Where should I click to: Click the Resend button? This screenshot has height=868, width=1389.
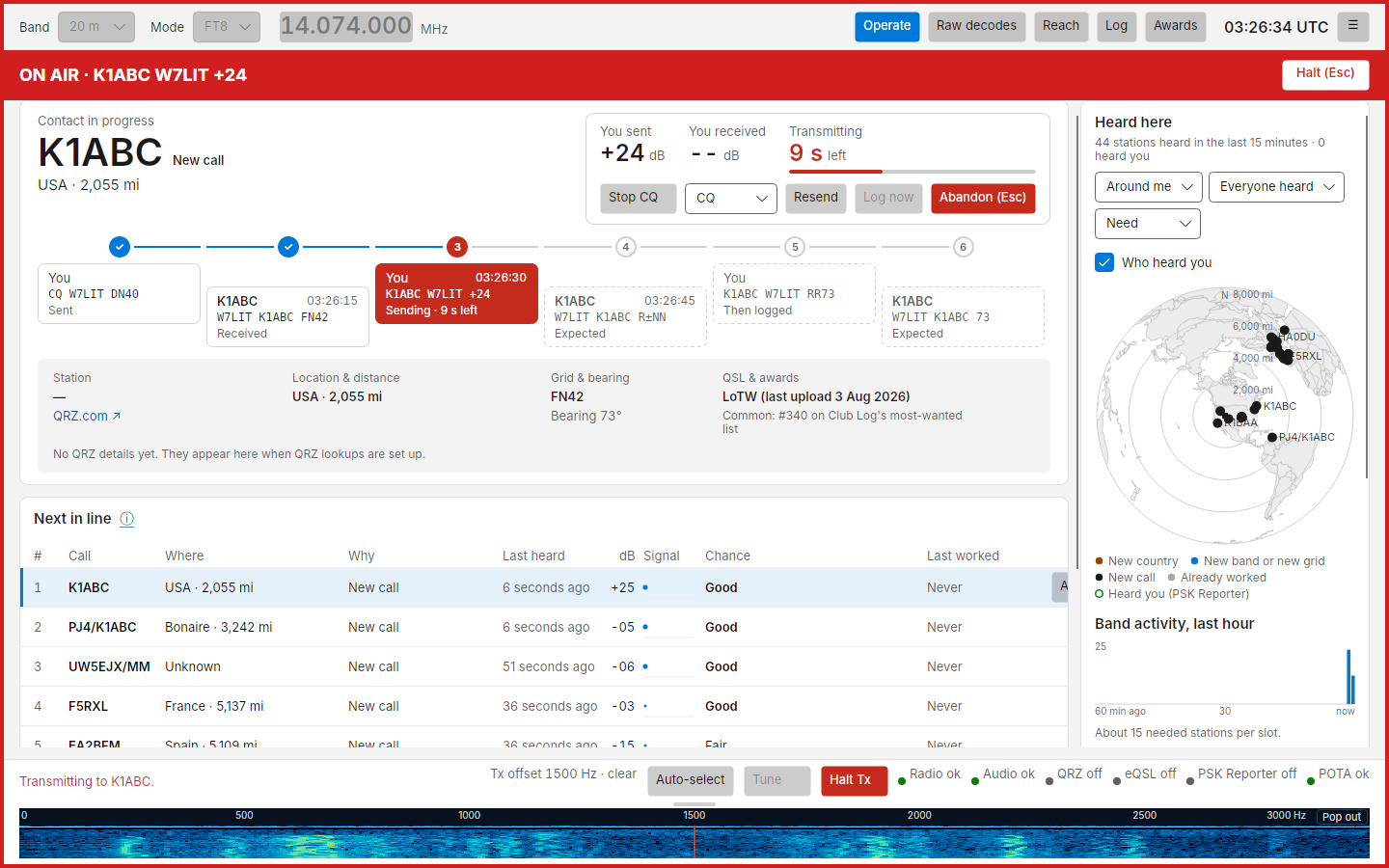coord(816,198)
